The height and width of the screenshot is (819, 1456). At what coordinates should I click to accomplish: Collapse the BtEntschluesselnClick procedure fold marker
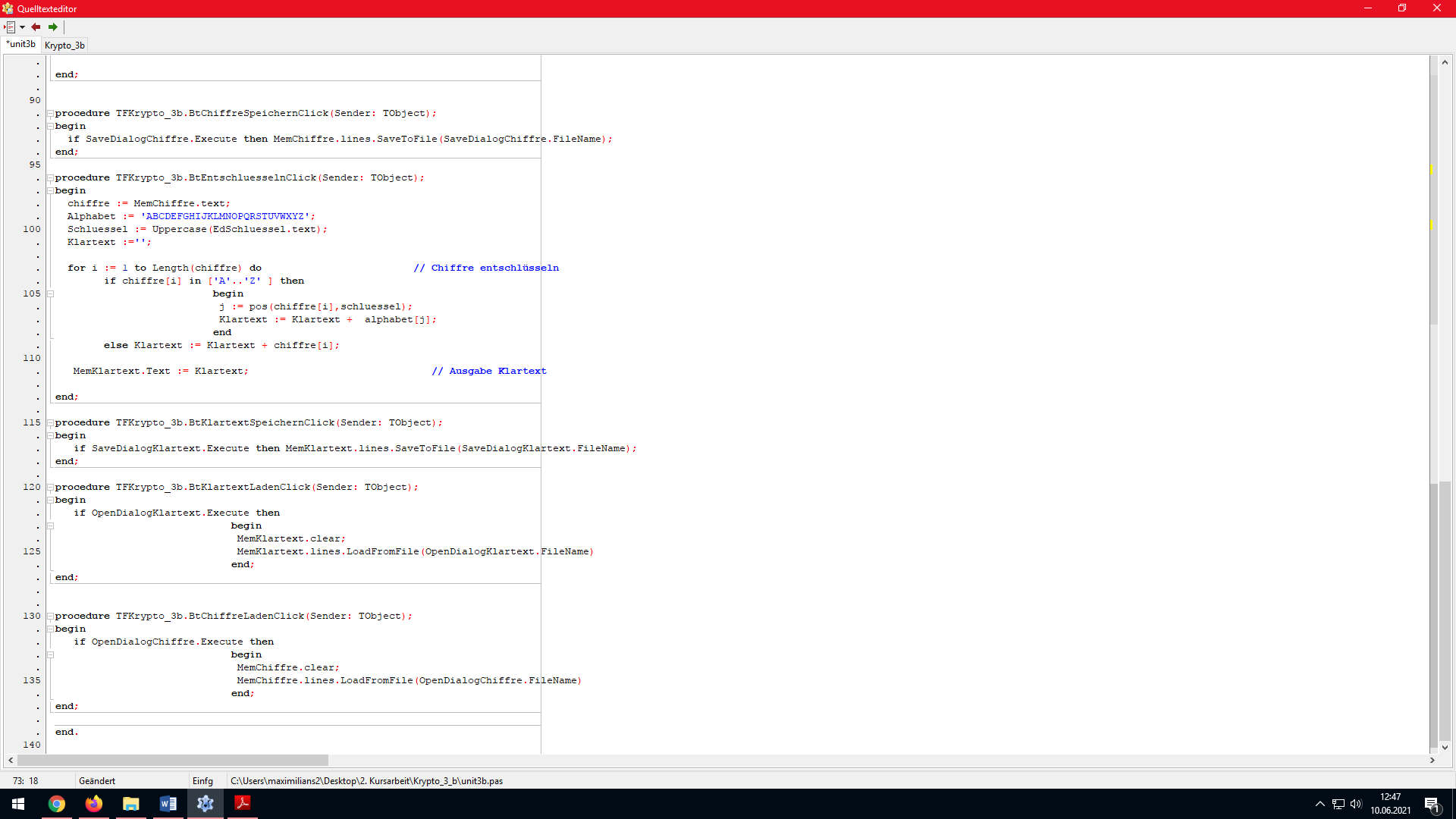[x=50, y=178]
